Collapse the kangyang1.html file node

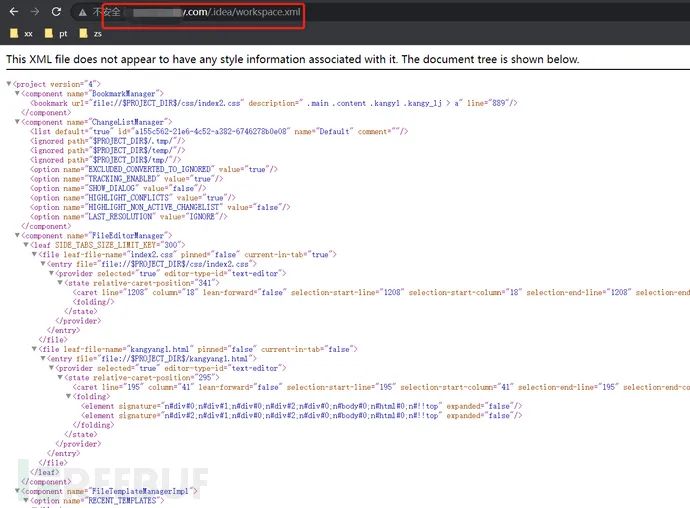tap(34, 349)
